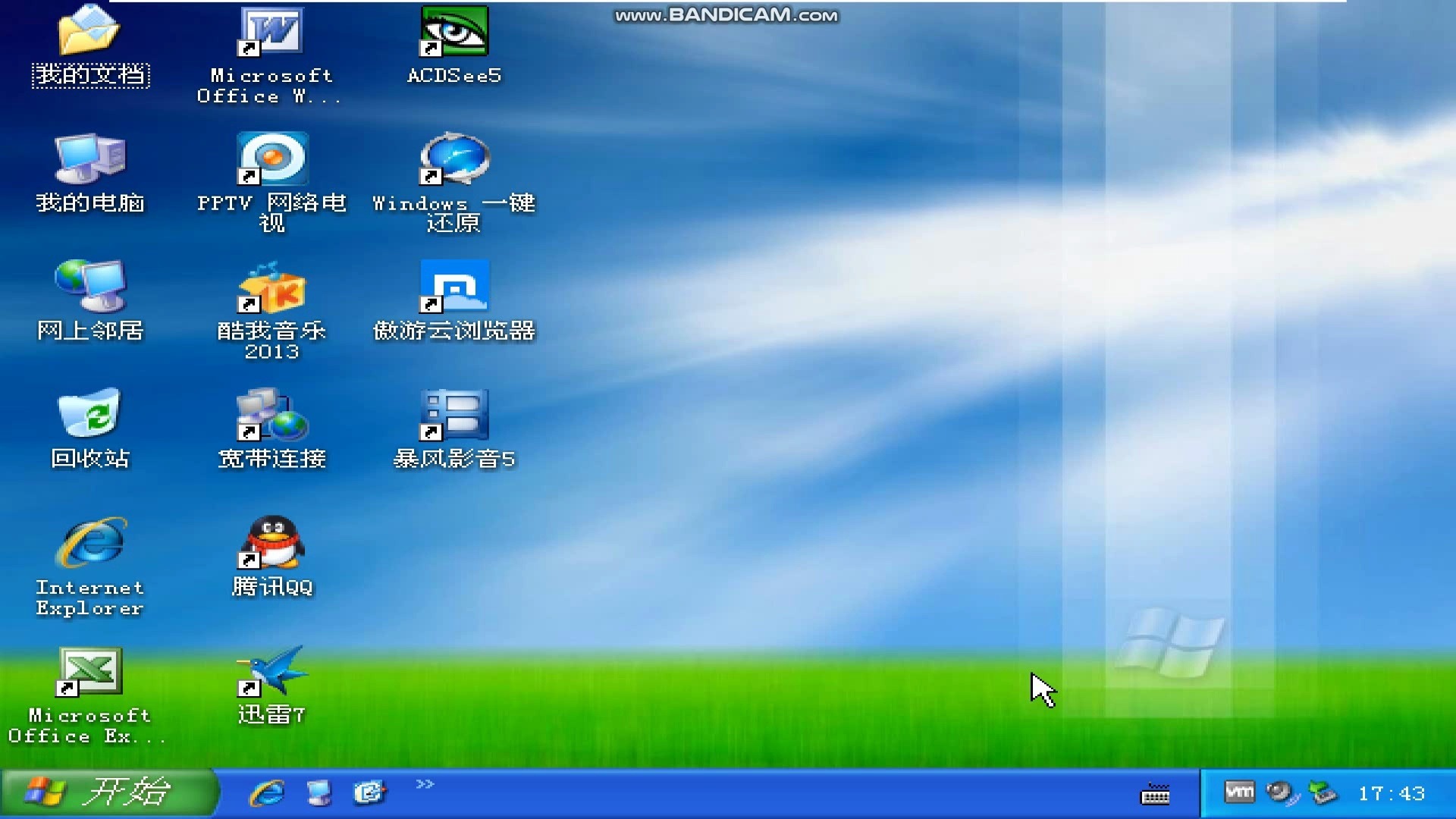Open ACDSee5 image viewer
The image size is (1456, 819).
point(453,32)
